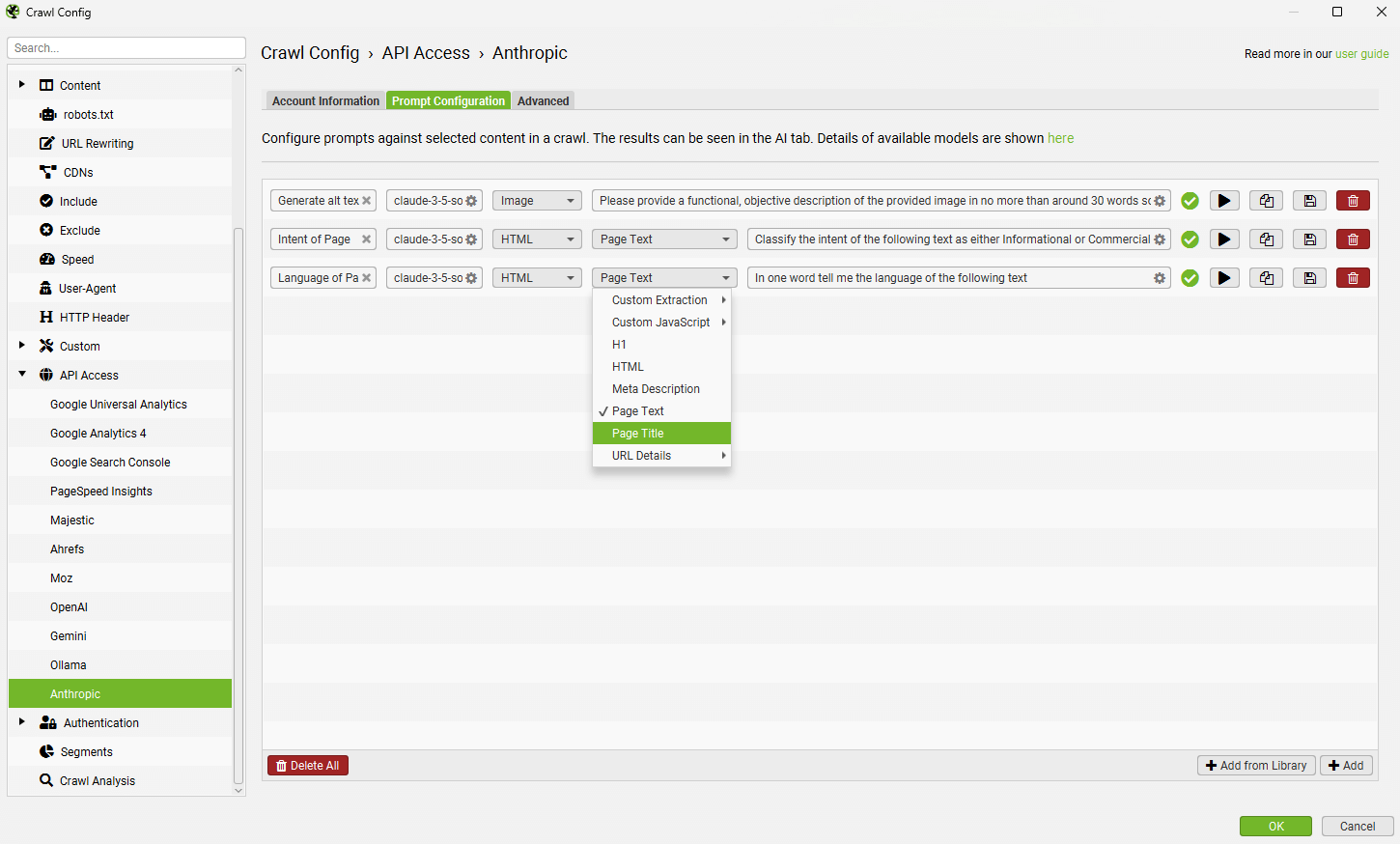Open prompt settings gear in Language row
The width and height of the screenshot is (1400, 844).
coord(1159,278)
